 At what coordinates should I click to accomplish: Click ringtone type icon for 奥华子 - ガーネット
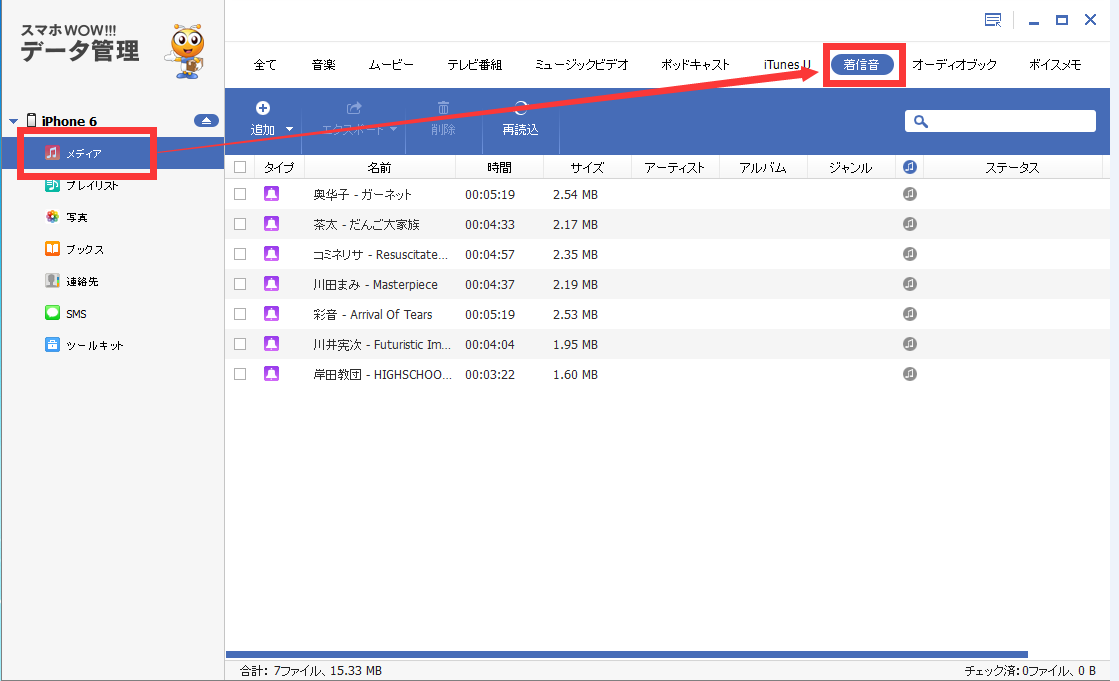(x=271, y=193)
